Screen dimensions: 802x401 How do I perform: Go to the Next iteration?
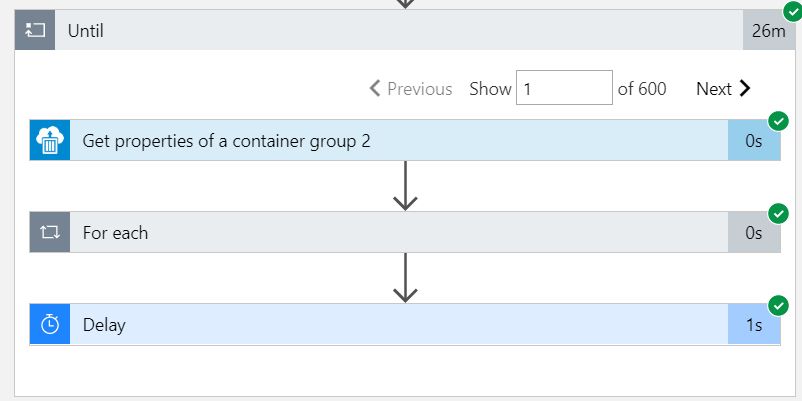point(723,89)
